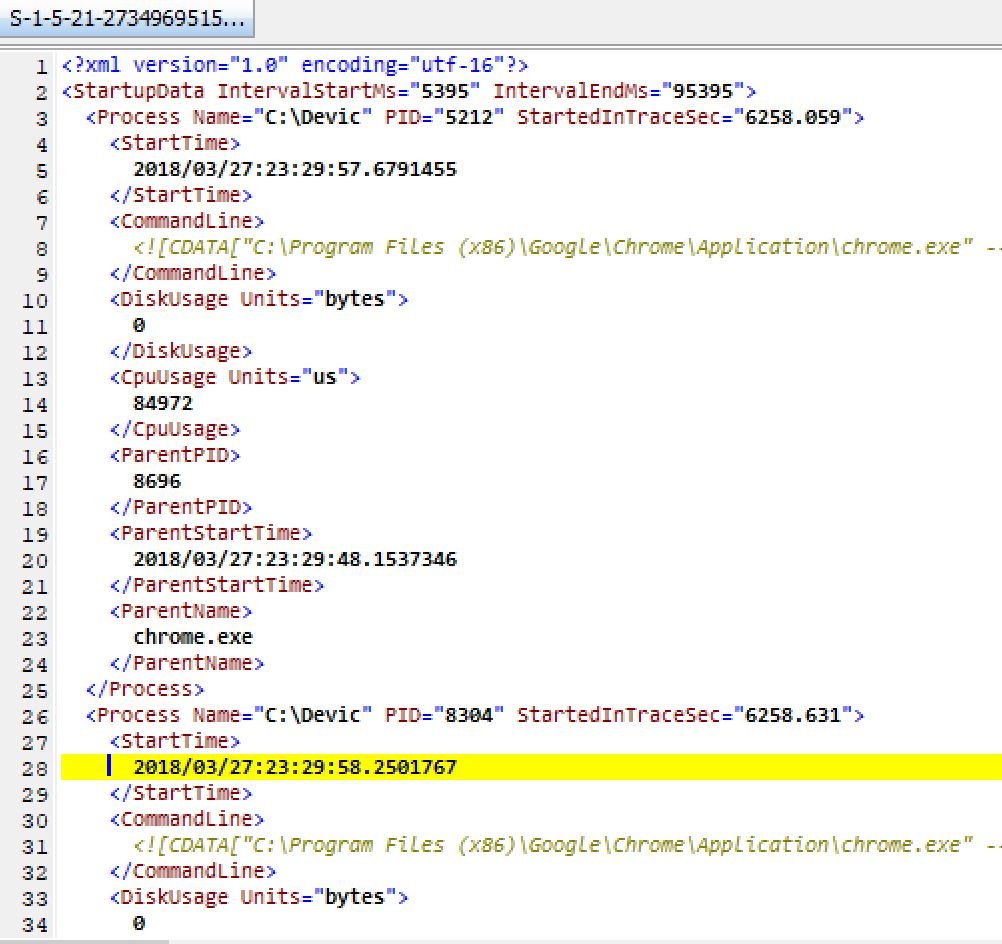Click PID value "8304"

point(468,715)
